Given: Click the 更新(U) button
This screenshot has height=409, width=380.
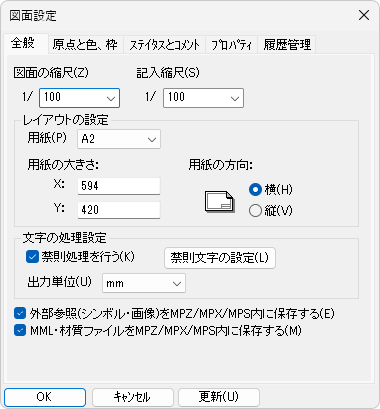Looking at the screenshot, I should pyautogui.click(x=219, y=397).
